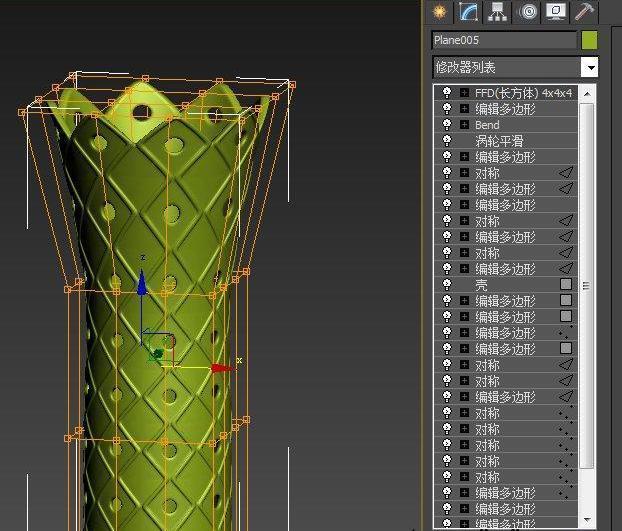Select the FFD(长方体) 4x4x4 modifier row
The width and height of the screenshot is (622, 531).
[x=506, y=93]
